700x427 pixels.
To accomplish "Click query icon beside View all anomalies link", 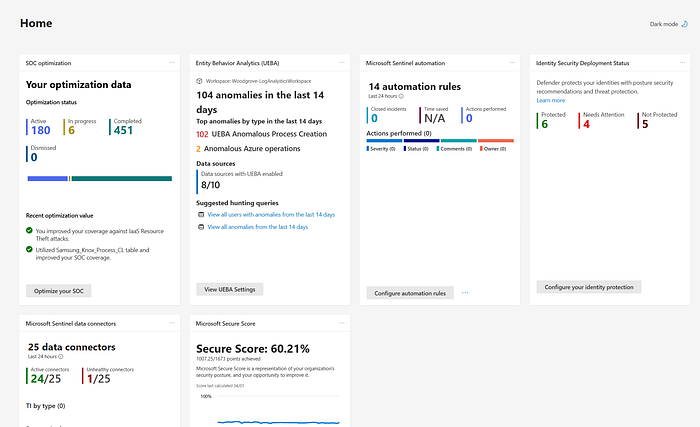I will [x=201, y=227].
